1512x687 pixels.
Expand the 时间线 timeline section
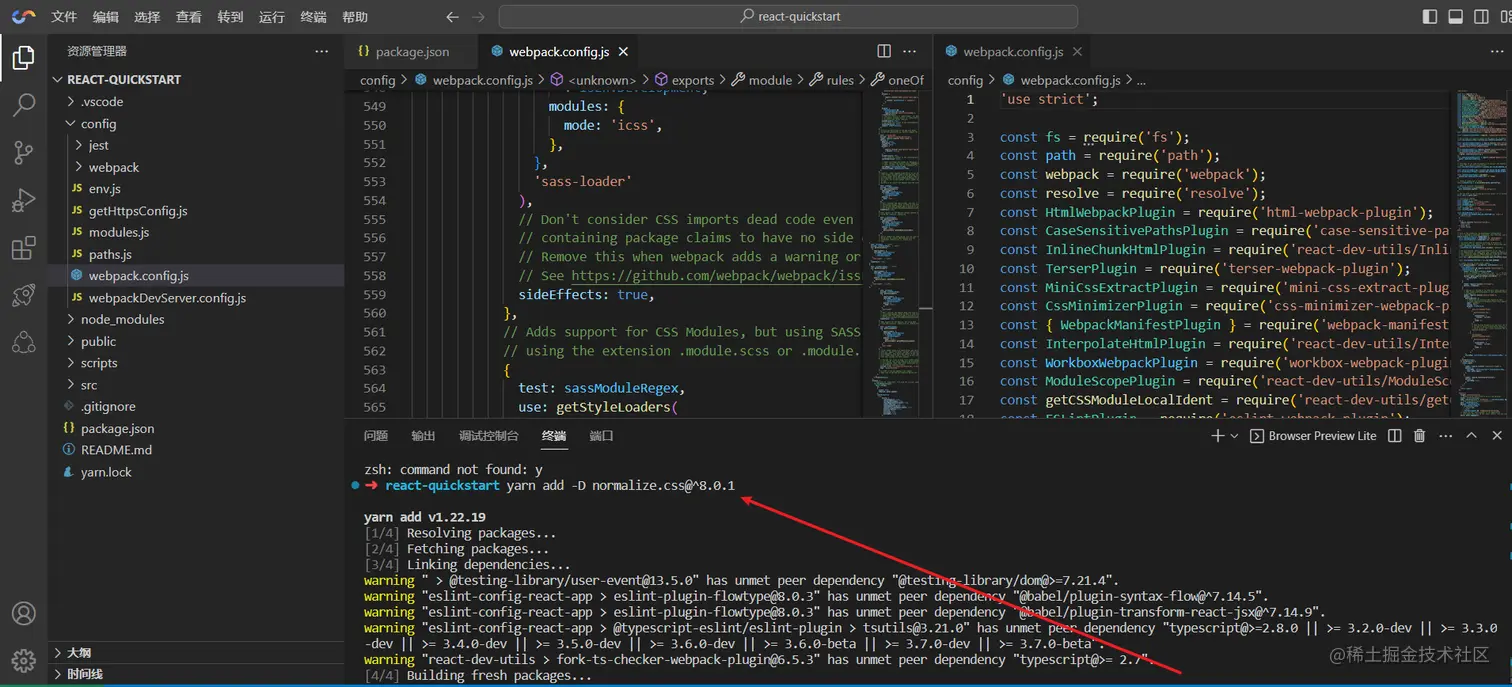[196, 674]
